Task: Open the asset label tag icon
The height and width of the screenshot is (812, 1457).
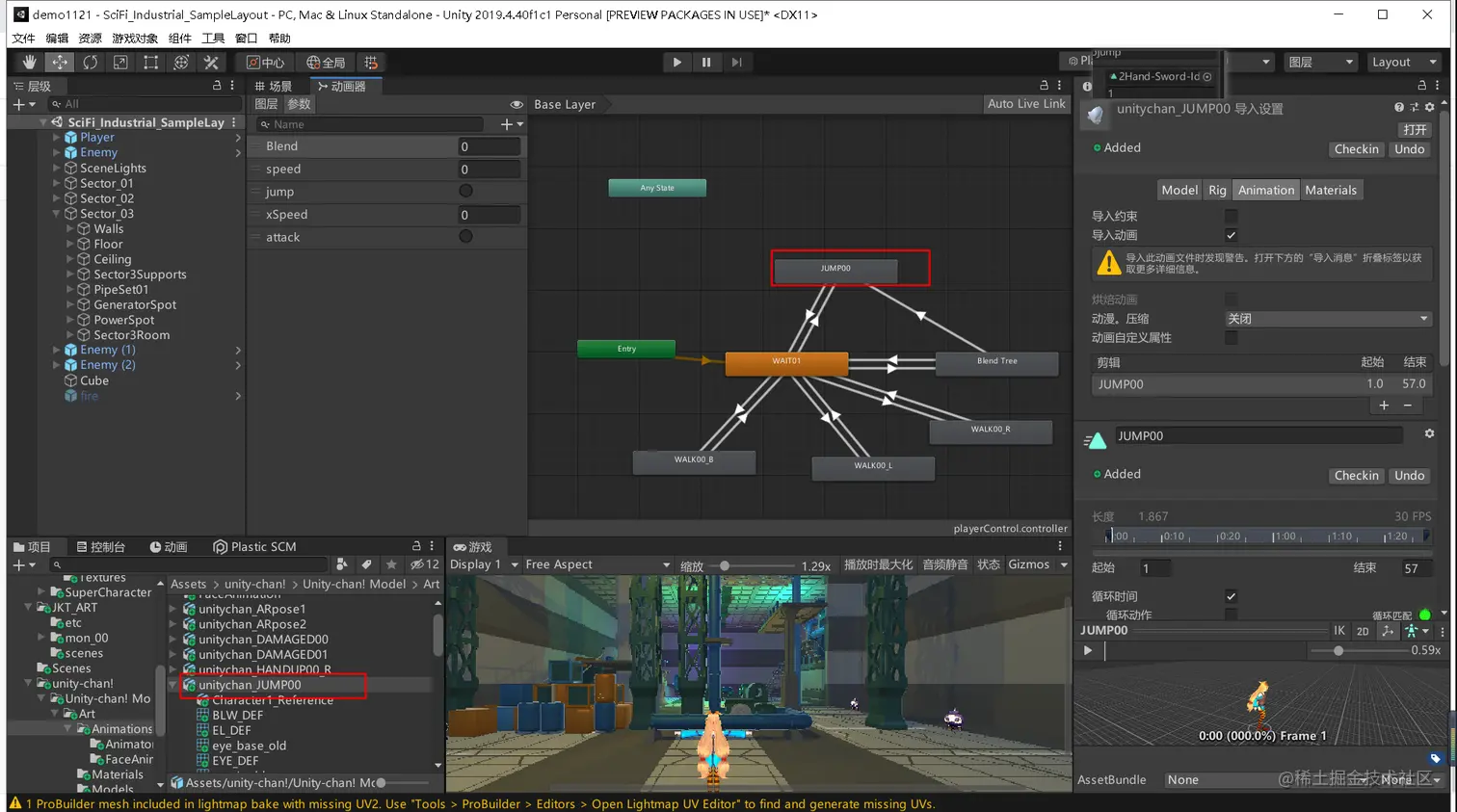Action: (x=1436, y=758)
